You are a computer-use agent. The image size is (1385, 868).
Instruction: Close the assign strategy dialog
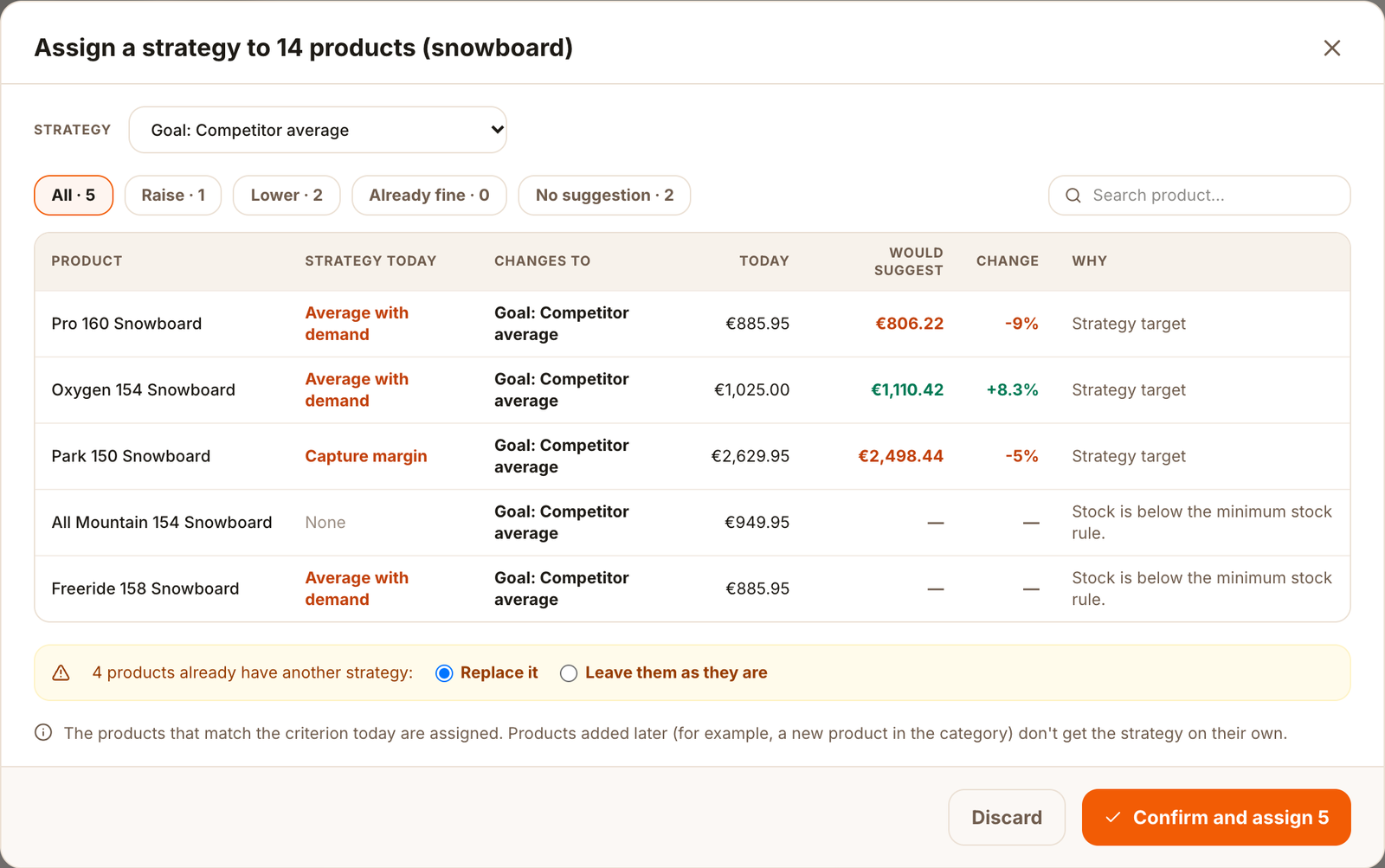(1331, 48)
